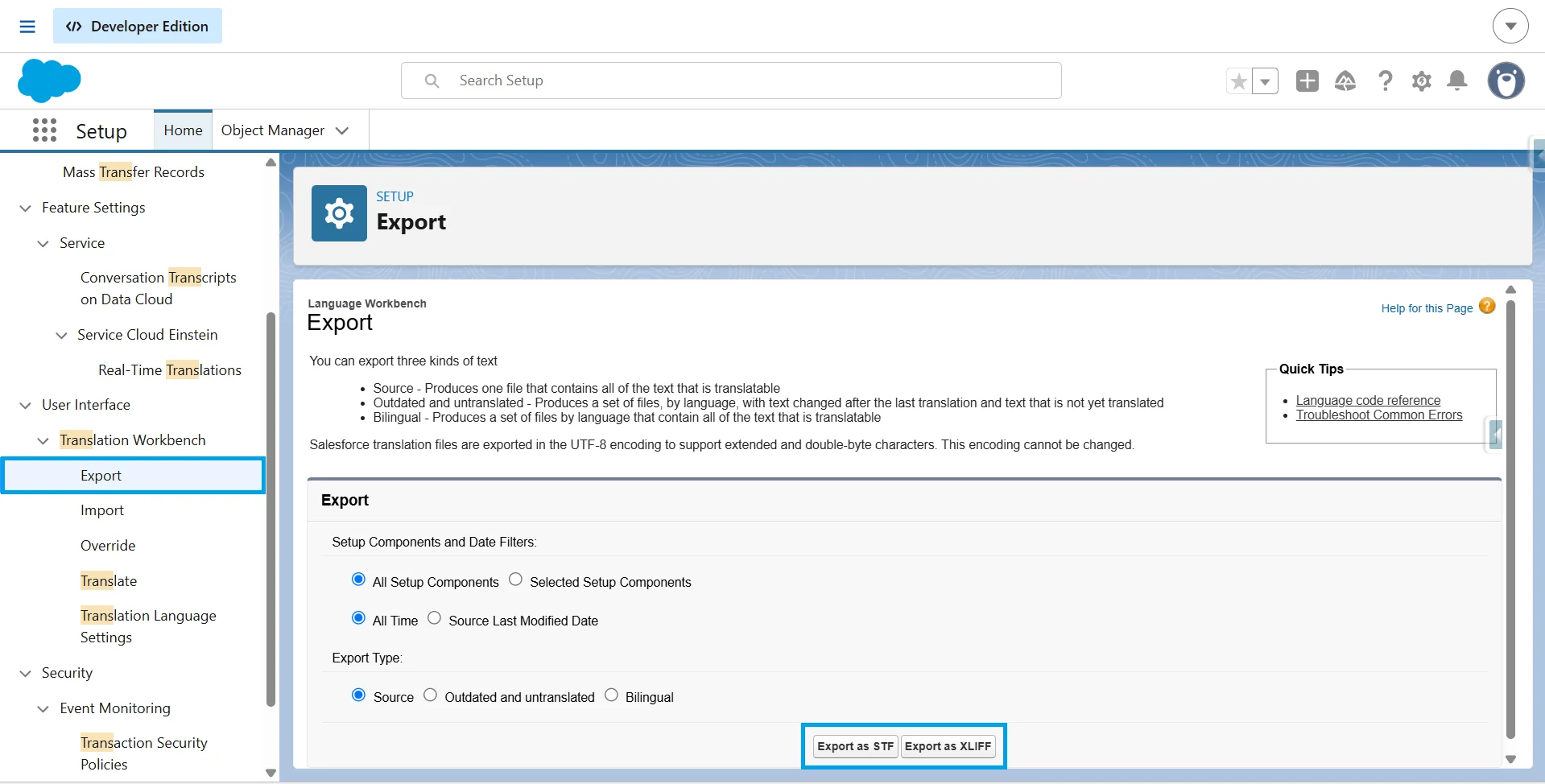Select All Setup Components radio
The height and width of the screenshot is (784, 1545).
tap(359, 580)
